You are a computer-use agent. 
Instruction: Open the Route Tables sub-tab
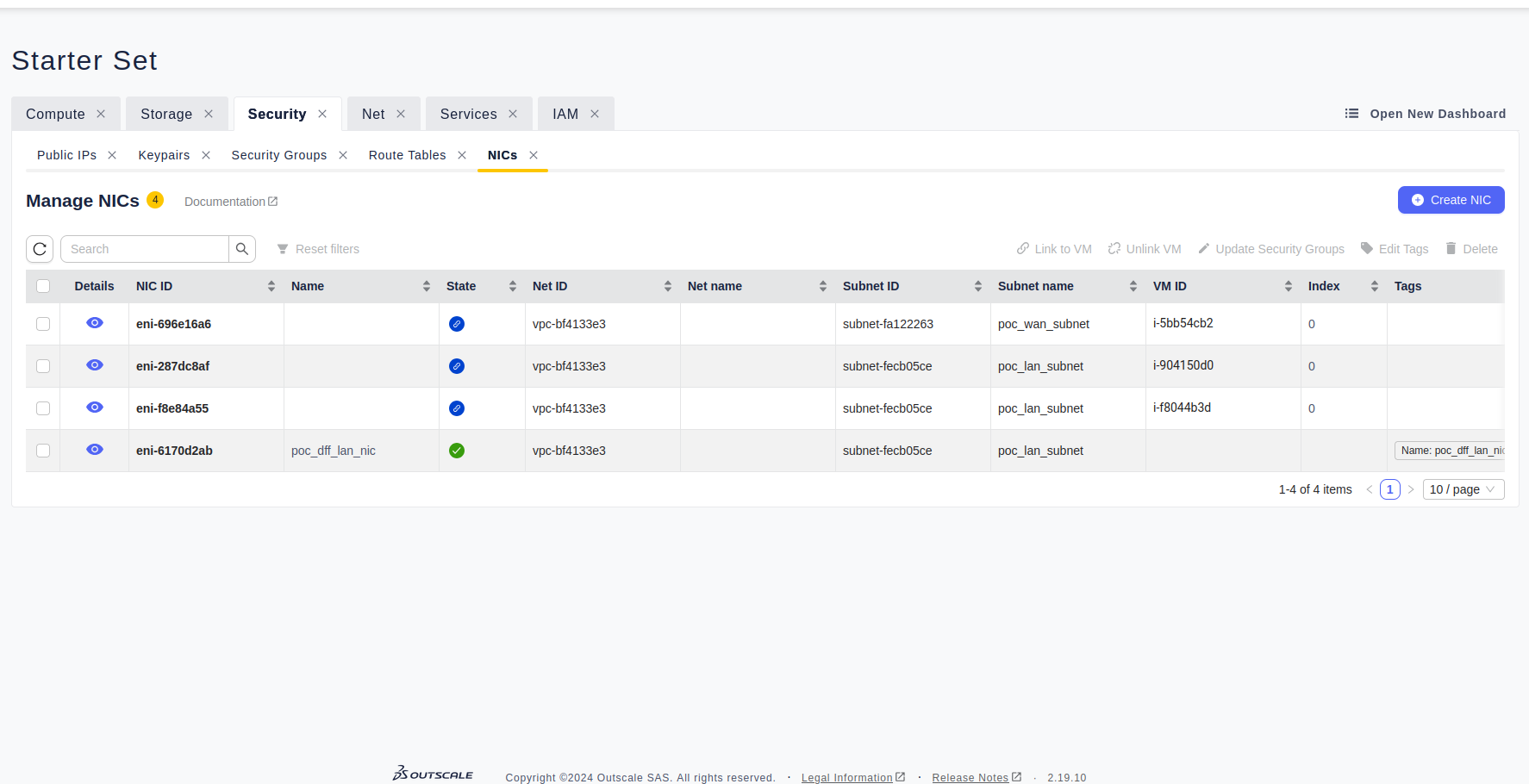[x=408, y=155]
